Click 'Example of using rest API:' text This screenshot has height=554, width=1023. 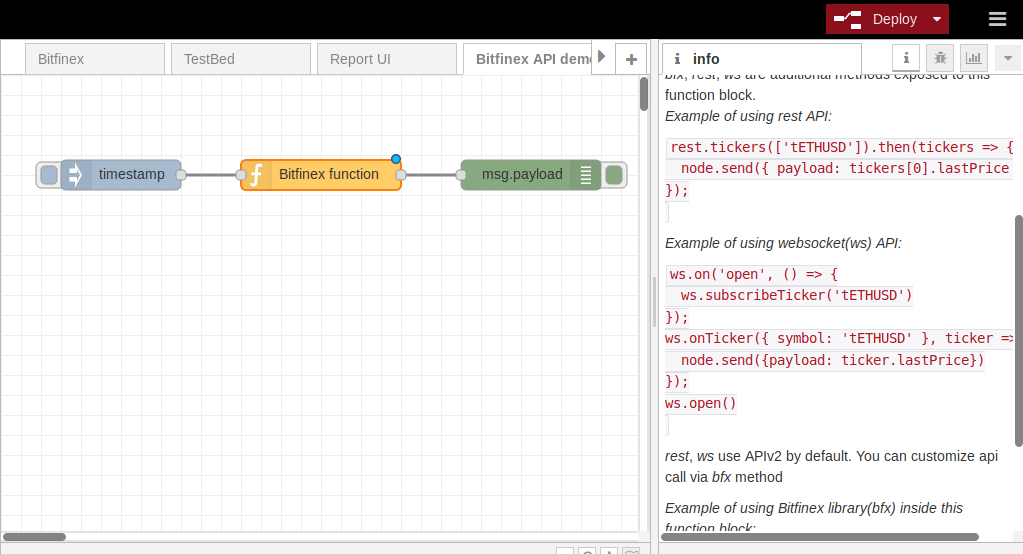748,117
